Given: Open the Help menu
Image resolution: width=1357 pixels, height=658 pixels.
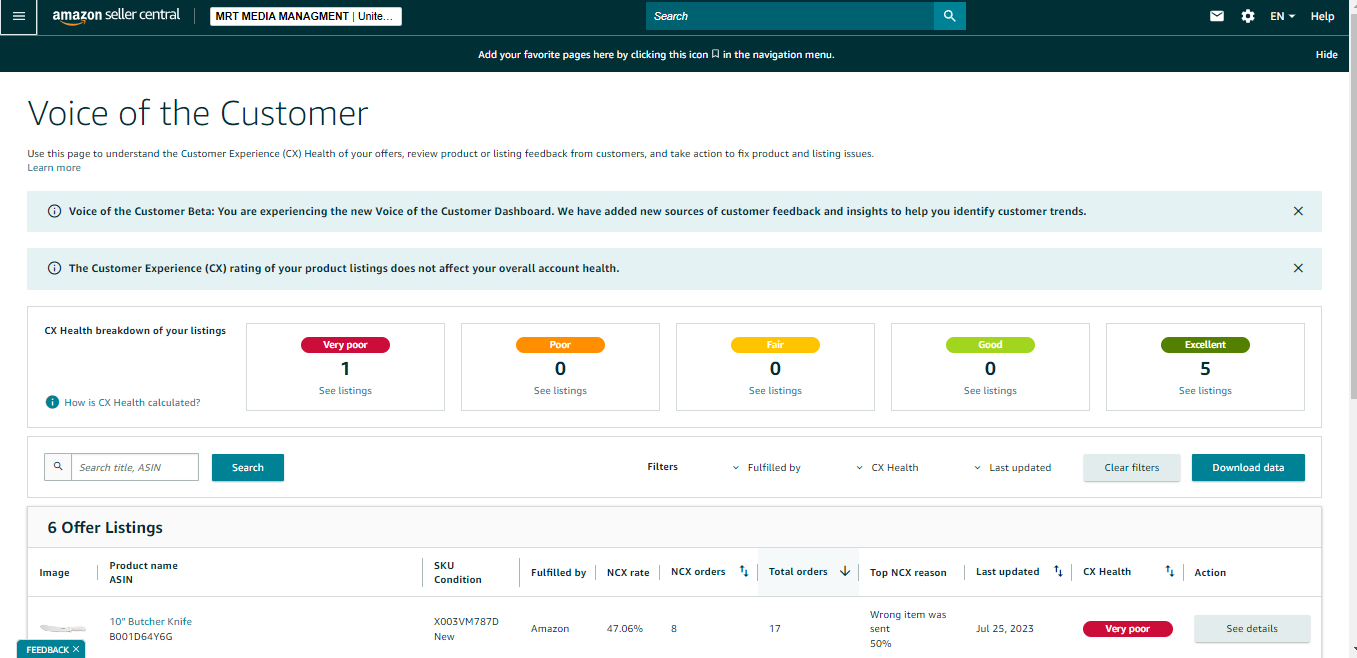Looking at the screenshot, I should pyautogui.click(x=1322, y=16).
